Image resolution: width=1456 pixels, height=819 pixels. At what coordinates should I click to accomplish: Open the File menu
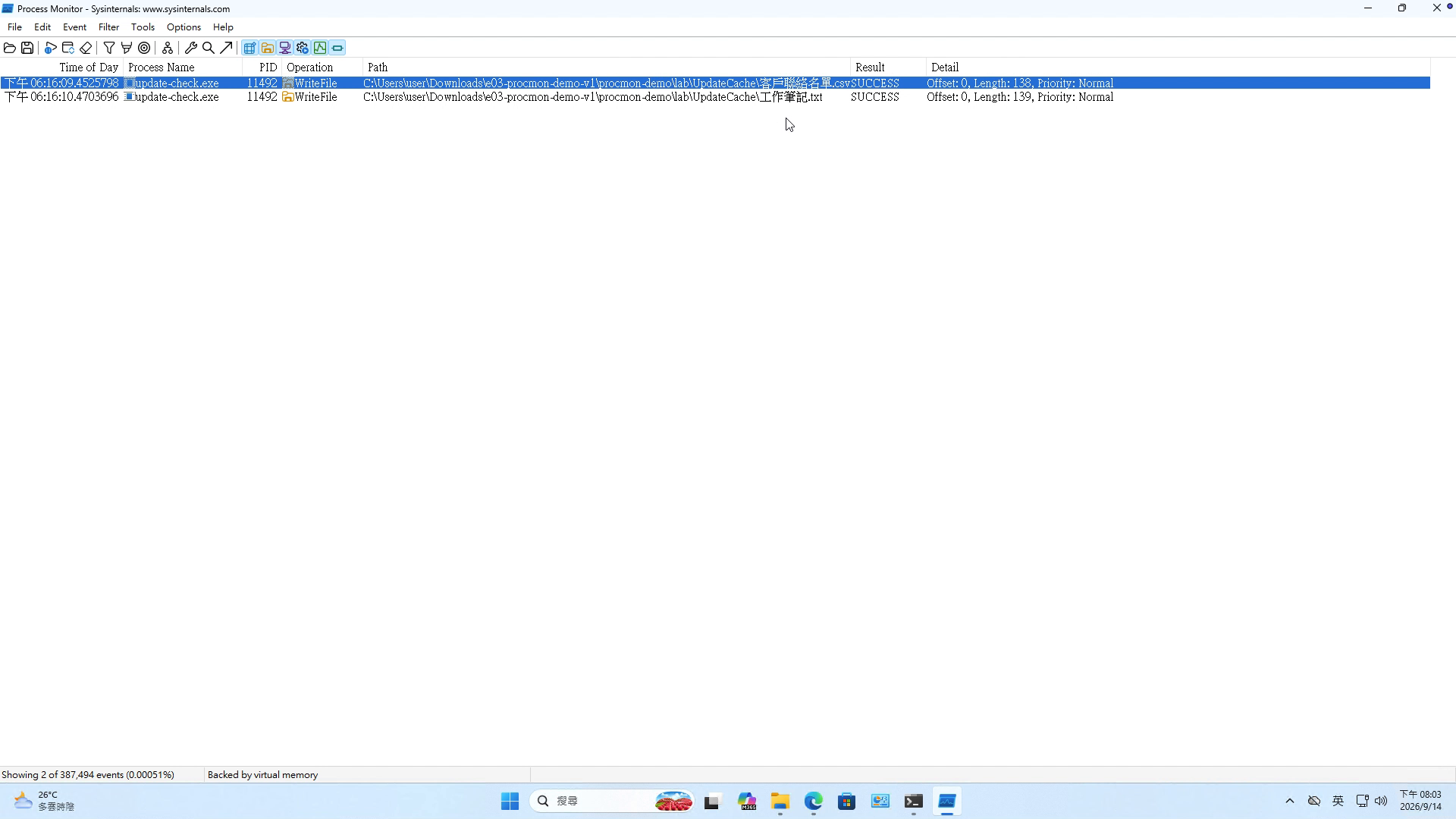14,27
